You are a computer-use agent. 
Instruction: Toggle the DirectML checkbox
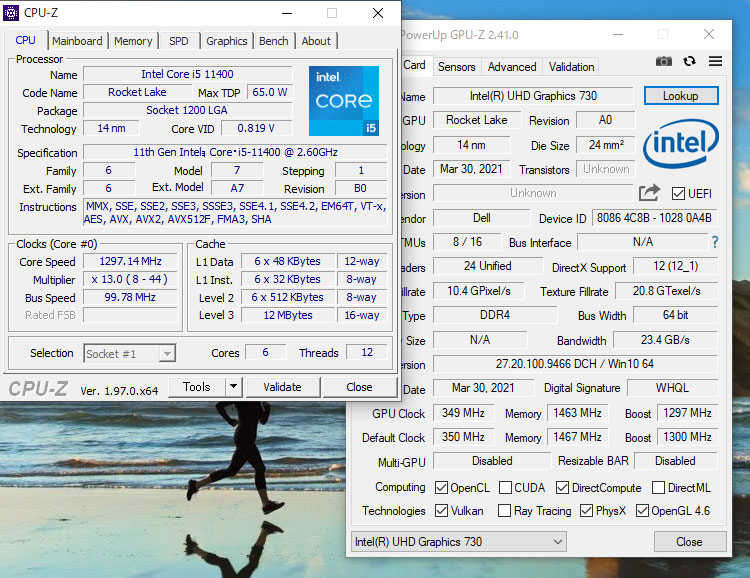point(659,488)
